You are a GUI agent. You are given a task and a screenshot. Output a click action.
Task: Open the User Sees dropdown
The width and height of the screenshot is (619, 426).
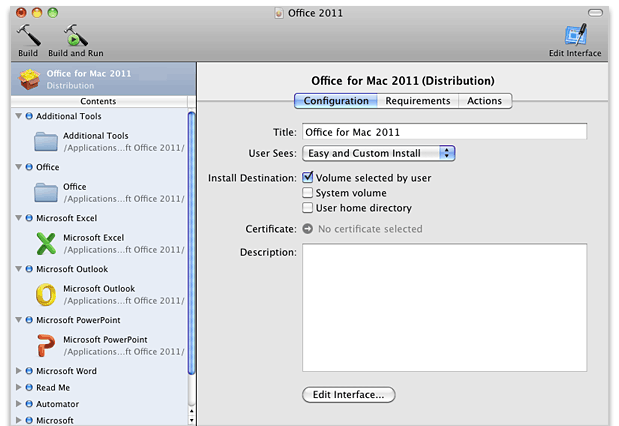379,153
